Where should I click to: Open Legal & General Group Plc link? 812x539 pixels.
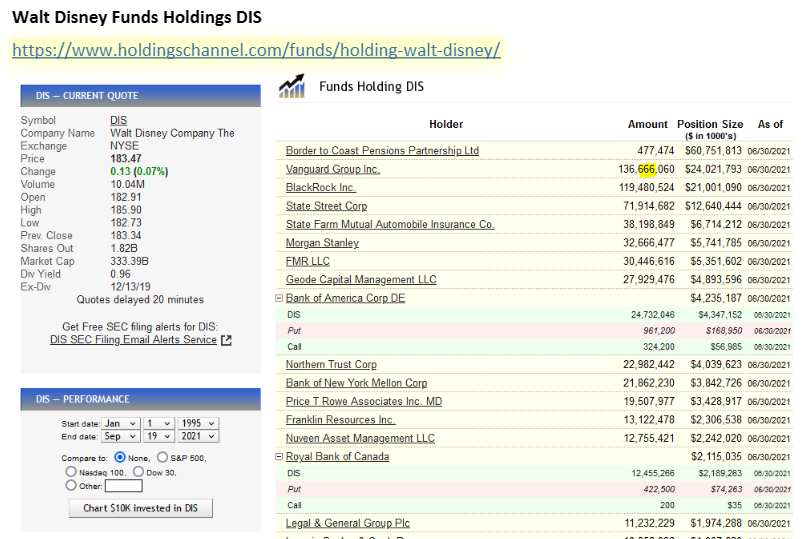point(347,523)
